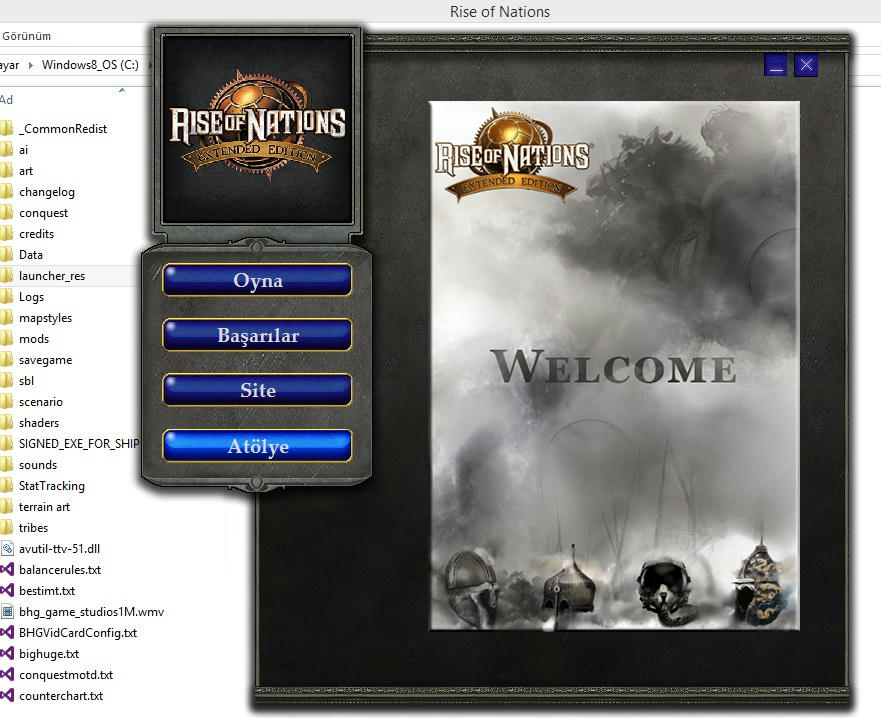Click the dll icon beside avutil-ttv-51.dll

(7, 548)
